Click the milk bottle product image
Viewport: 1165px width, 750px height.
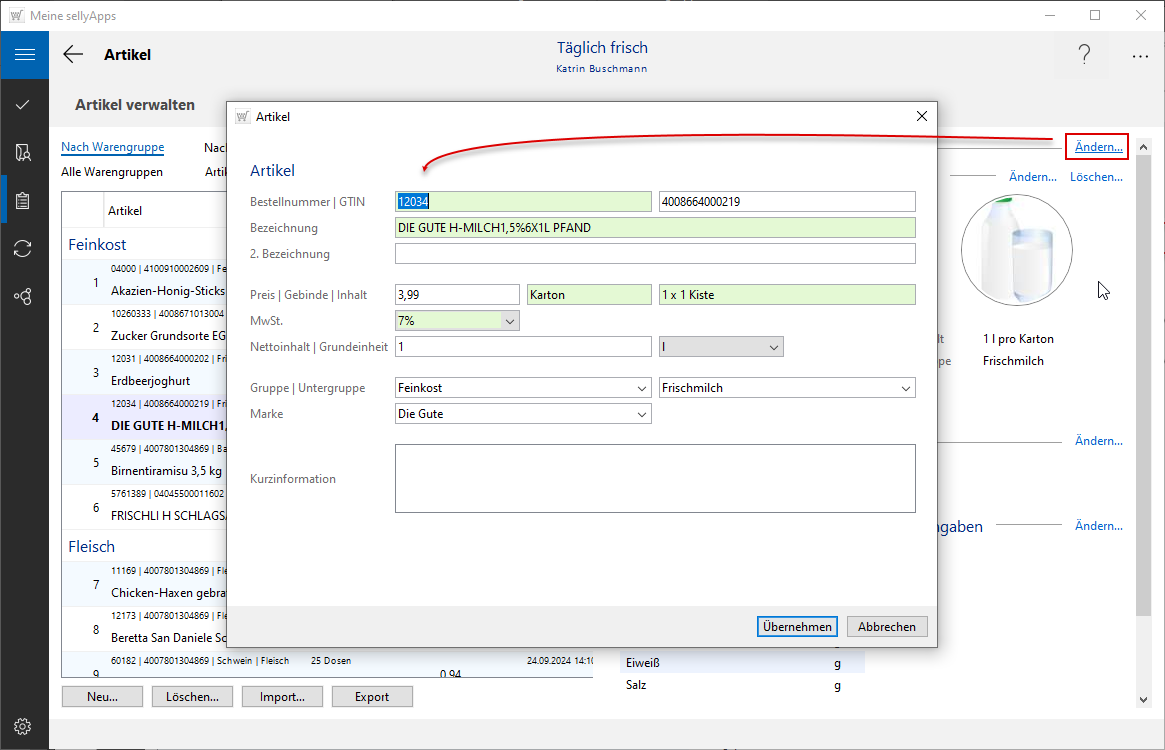coord(1016,250)
